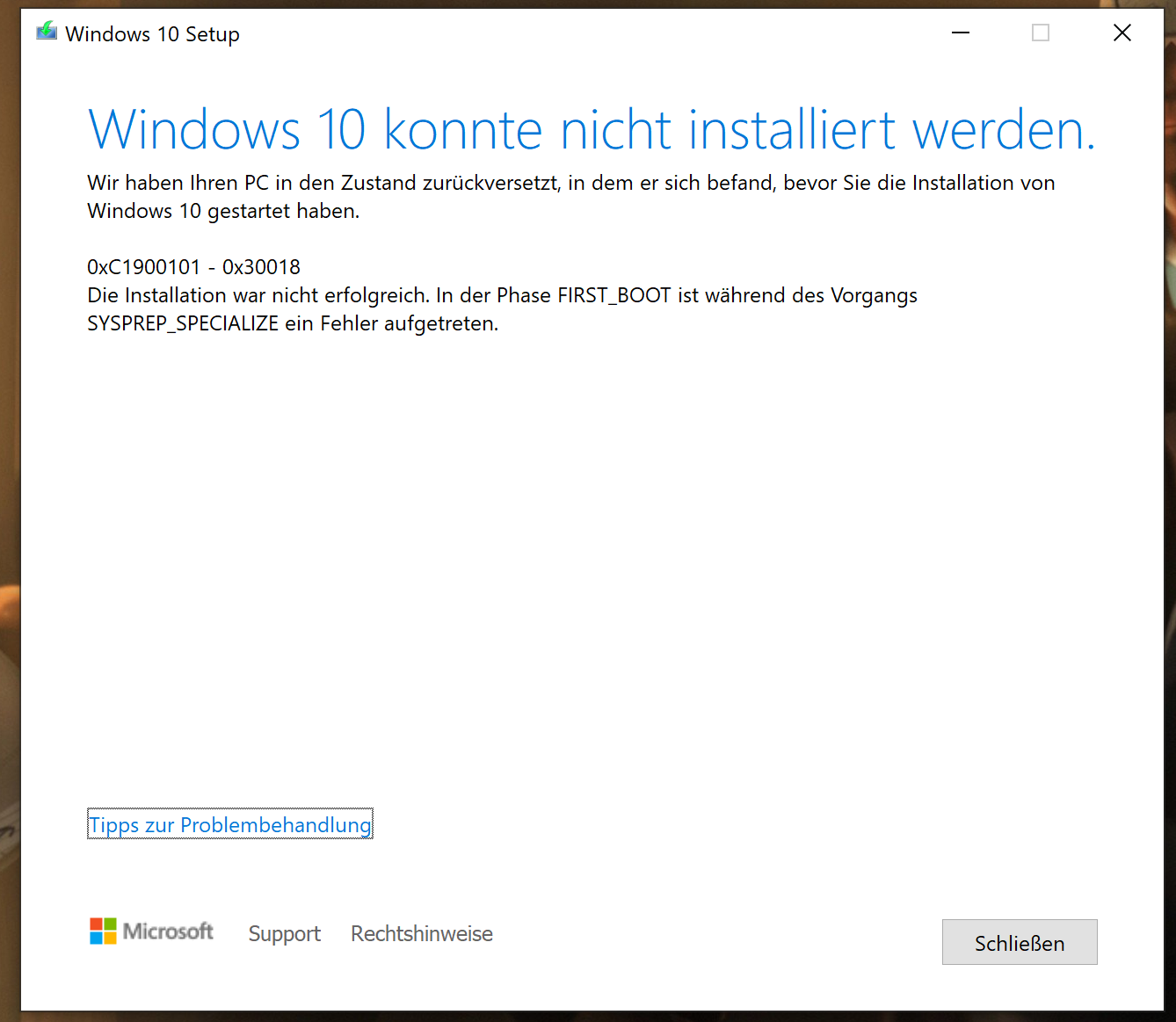Screen dimensions: 1176x1022
Task: Click the greyed-out maximize button
Action: pyautogui.click(x=1041, y=33)
